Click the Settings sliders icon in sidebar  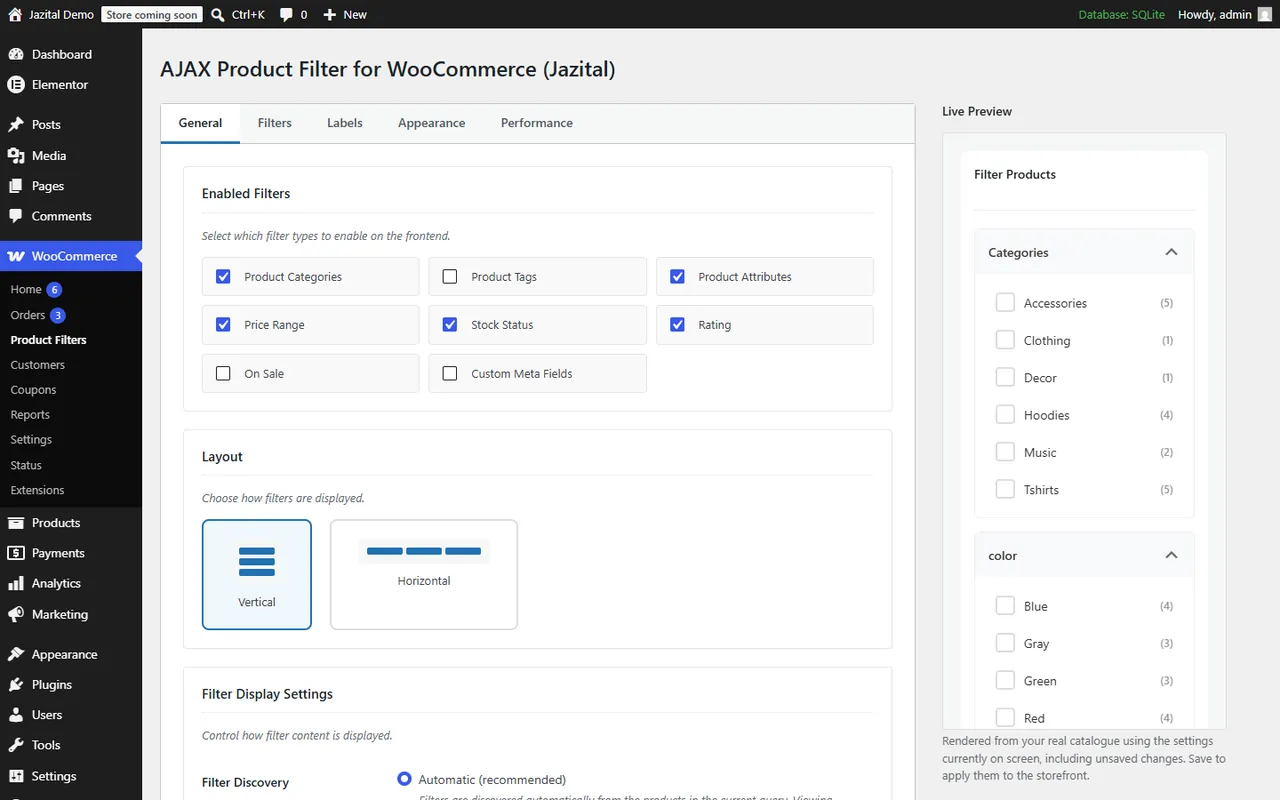click(x=16, y=776)
